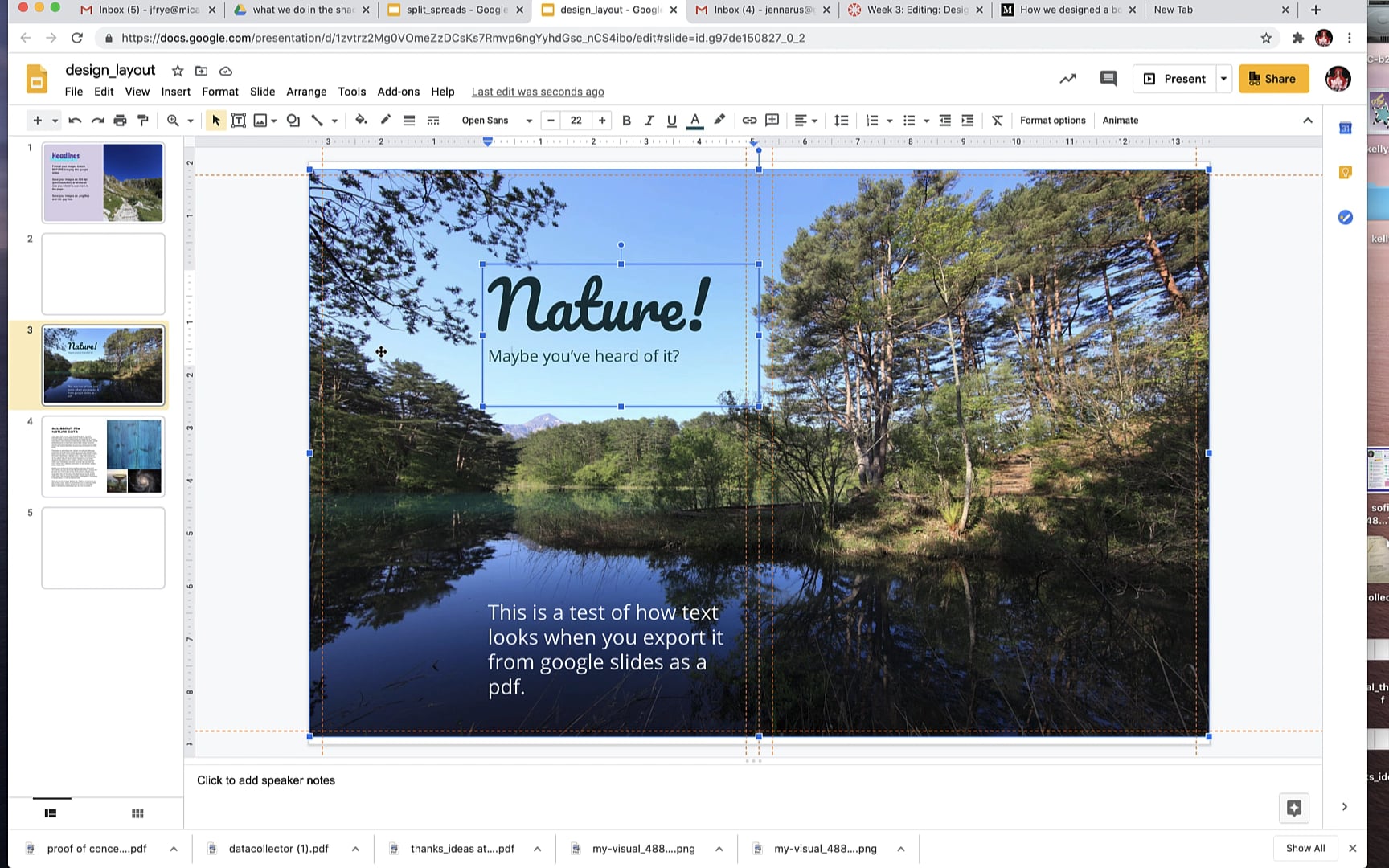Open border weight options
The image size is (1389, 868).
click(x=409, y=121)
